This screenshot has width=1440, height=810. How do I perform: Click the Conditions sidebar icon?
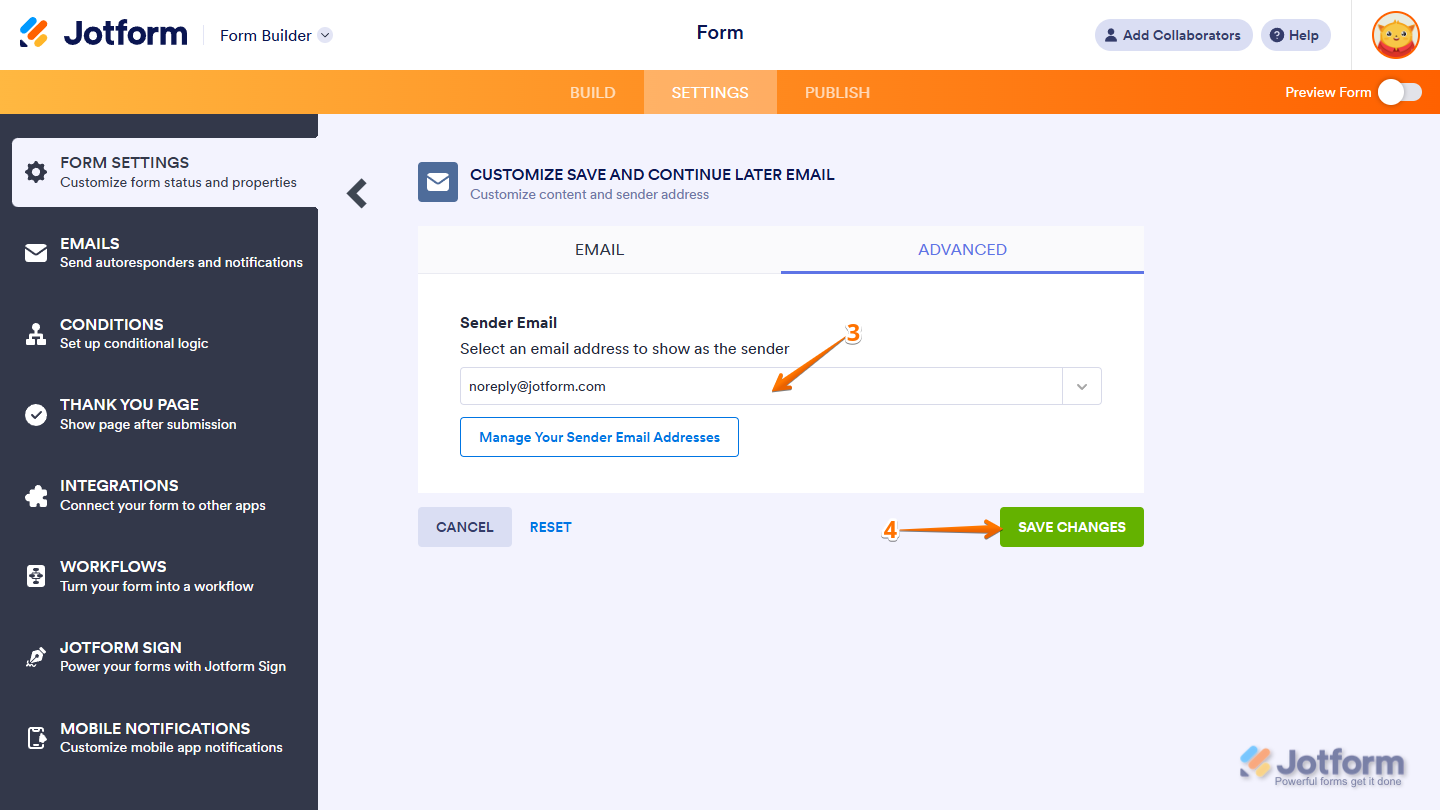point(36,333)
